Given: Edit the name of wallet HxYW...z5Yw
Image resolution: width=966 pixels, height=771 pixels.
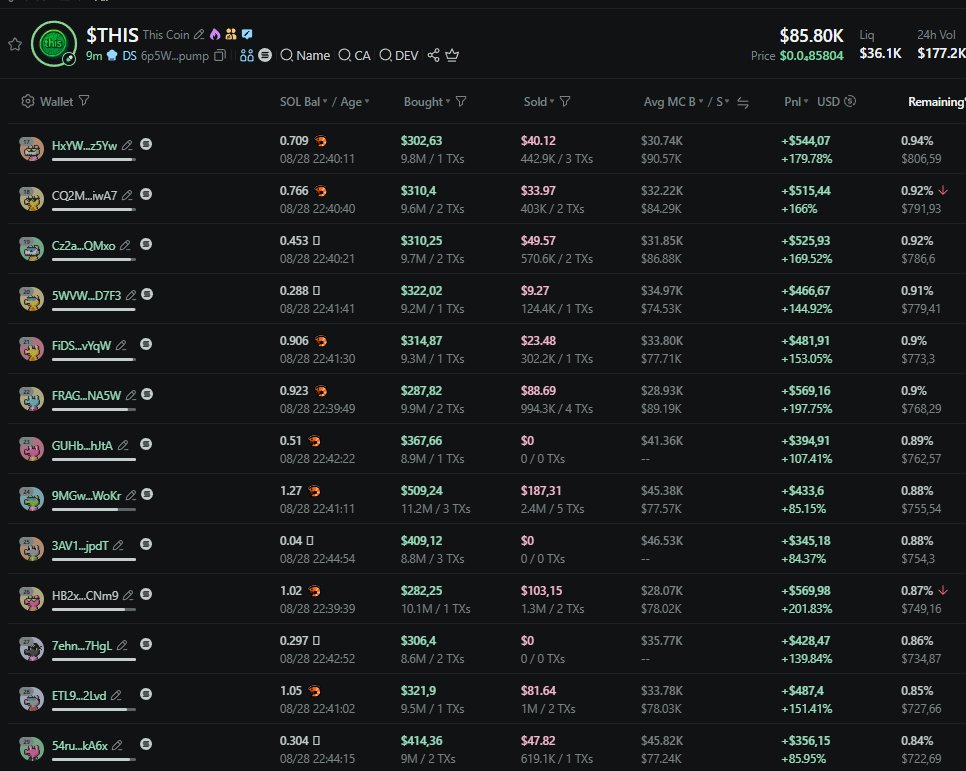Looking at the screenshot, I should point(127,145).
